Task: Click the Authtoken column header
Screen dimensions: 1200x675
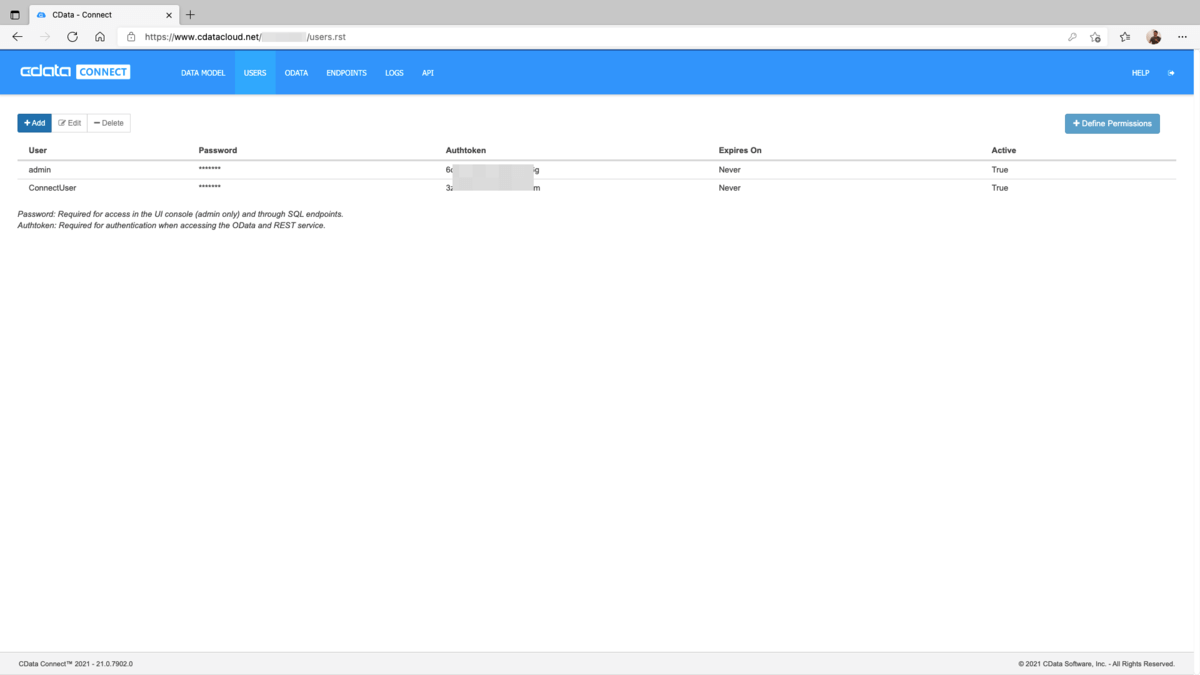Action: click(x=466, y=150)
